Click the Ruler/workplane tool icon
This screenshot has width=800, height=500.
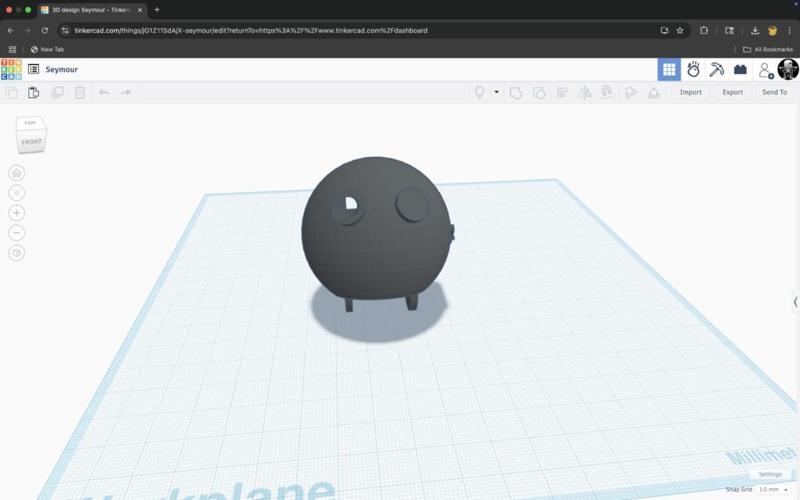[654, 92]
